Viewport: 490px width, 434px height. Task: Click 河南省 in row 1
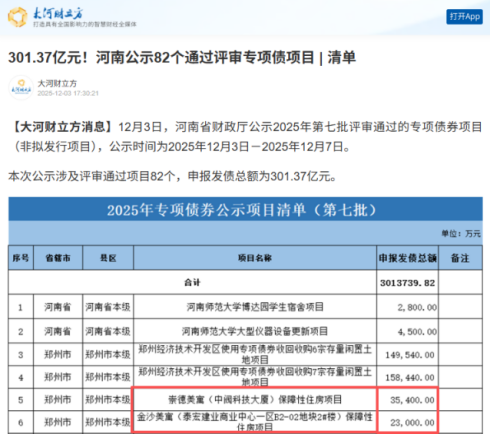tap(58, 307)
